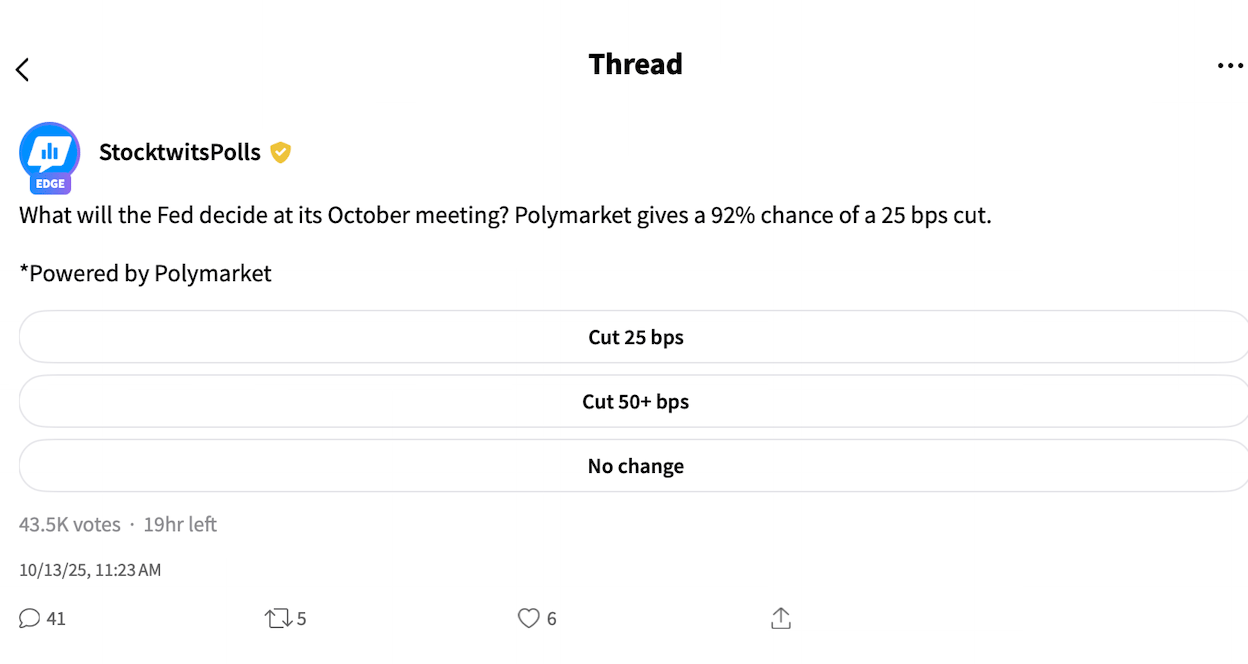
Task: Click the 43.5K votes label
Action: [x=70, y=524]
